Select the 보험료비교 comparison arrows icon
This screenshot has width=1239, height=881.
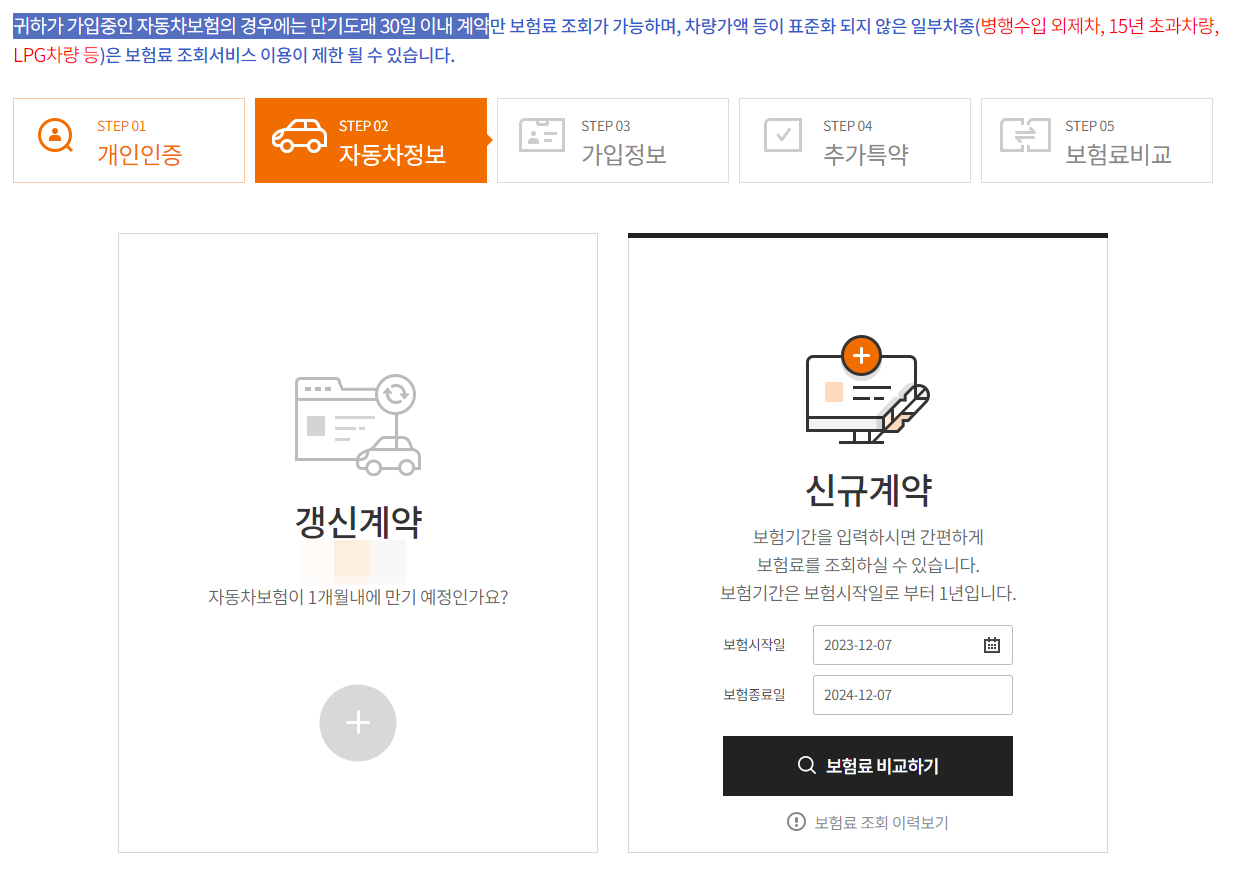point(1027,135)
